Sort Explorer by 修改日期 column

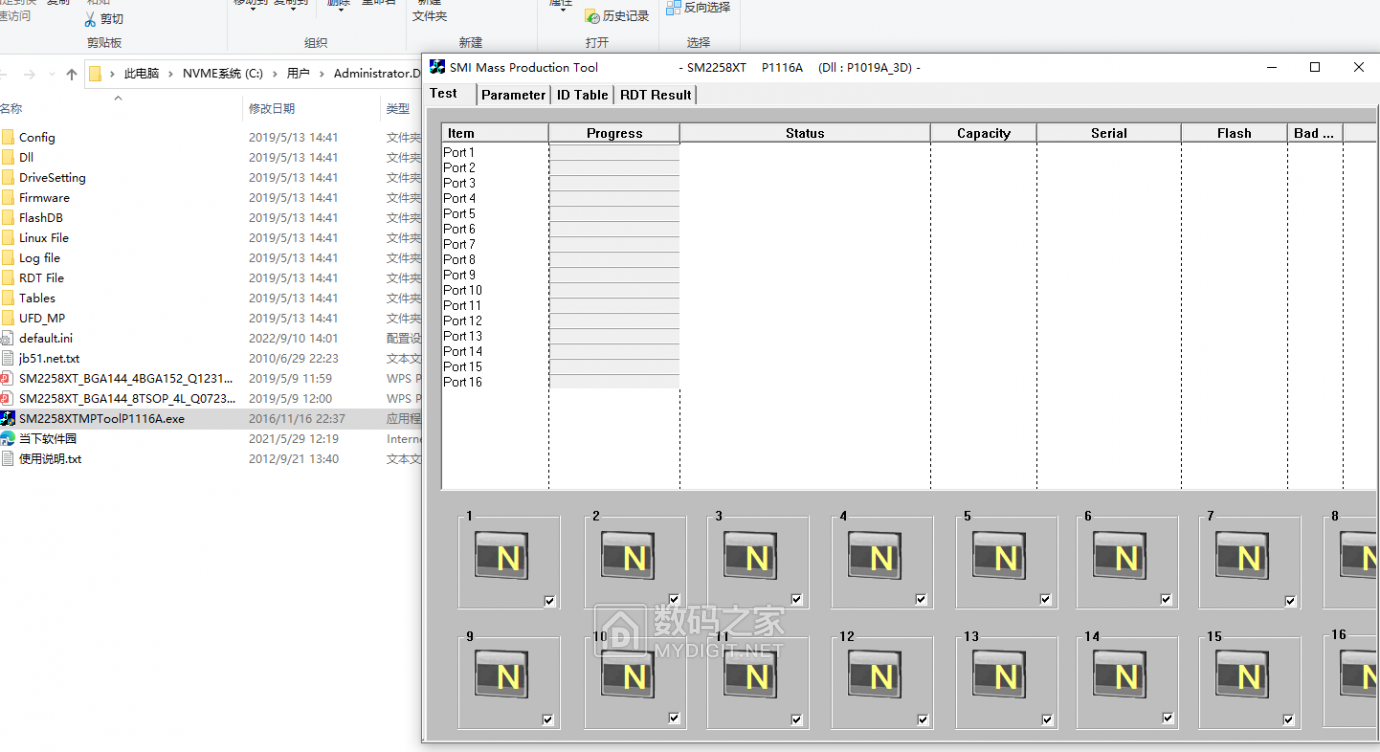[x=272, y=108]
